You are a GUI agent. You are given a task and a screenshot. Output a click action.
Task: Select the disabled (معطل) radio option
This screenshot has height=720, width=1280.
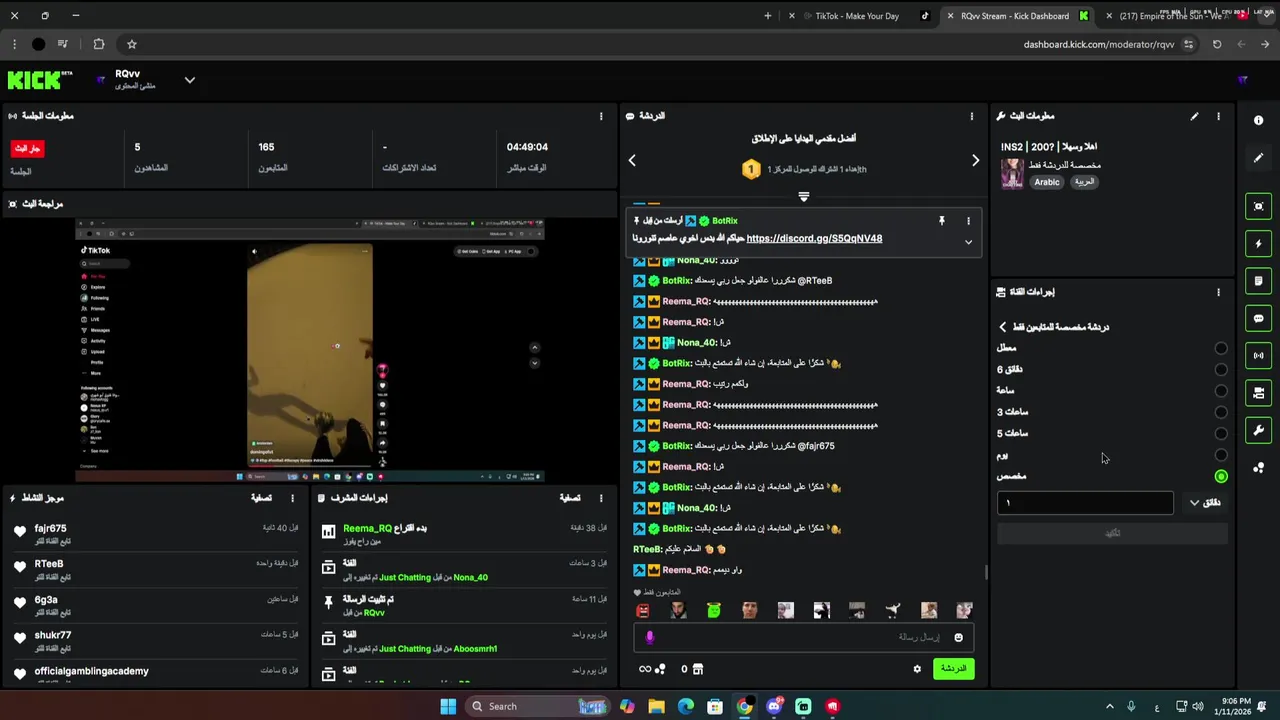1221,348
